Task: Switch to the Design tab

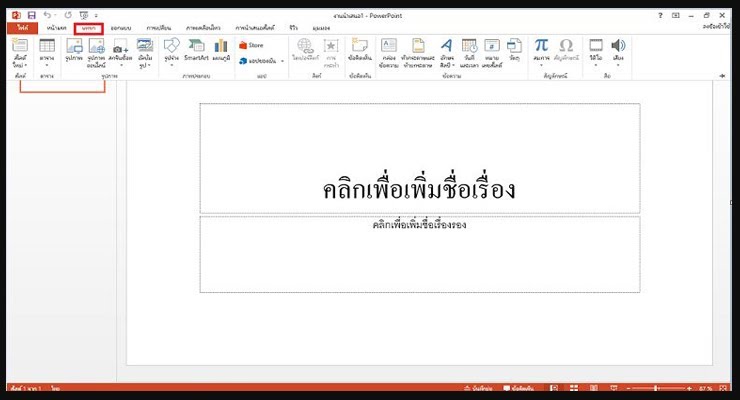Action: [x=124, y=28]
